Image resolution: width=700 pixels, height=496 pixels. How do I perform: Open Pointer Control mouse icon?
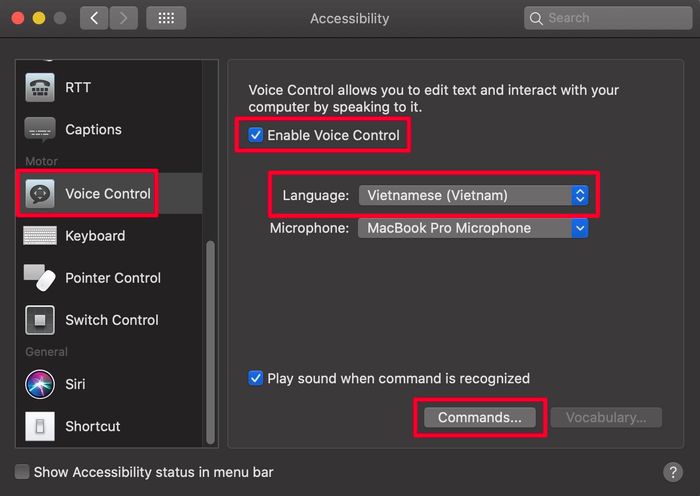click(x=40, y=278)
